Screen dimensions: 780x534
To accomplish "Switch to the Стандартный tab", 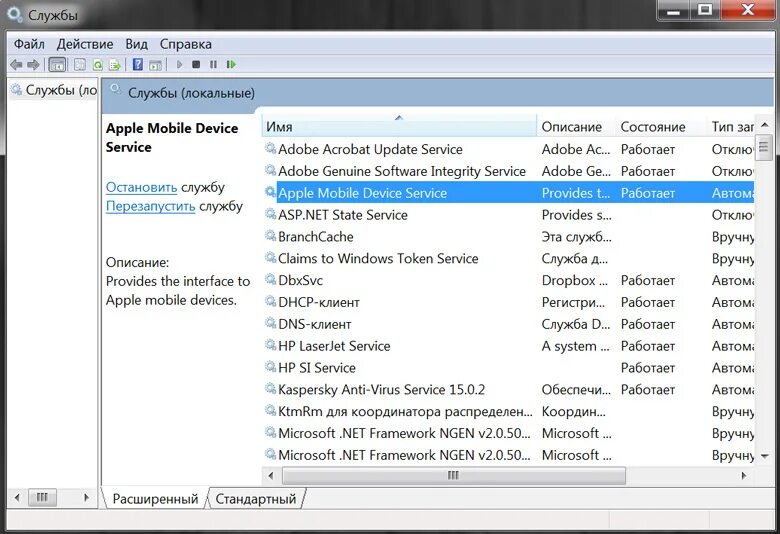I will tap(256, 498).
